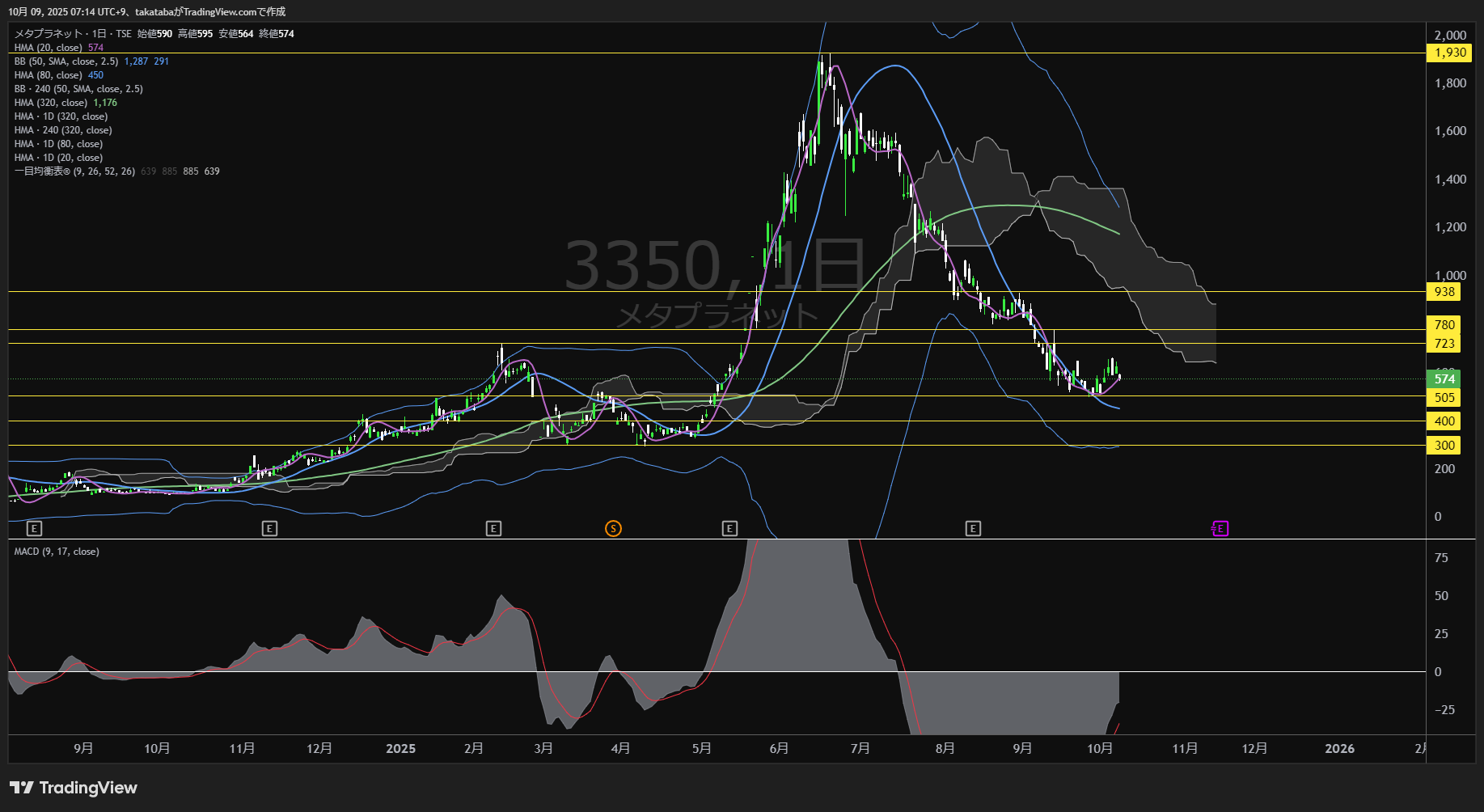1484x812 pixels.
Task: Click the 2026 label on time axis
Action: pyautogui.click(x=1339, y=749)
